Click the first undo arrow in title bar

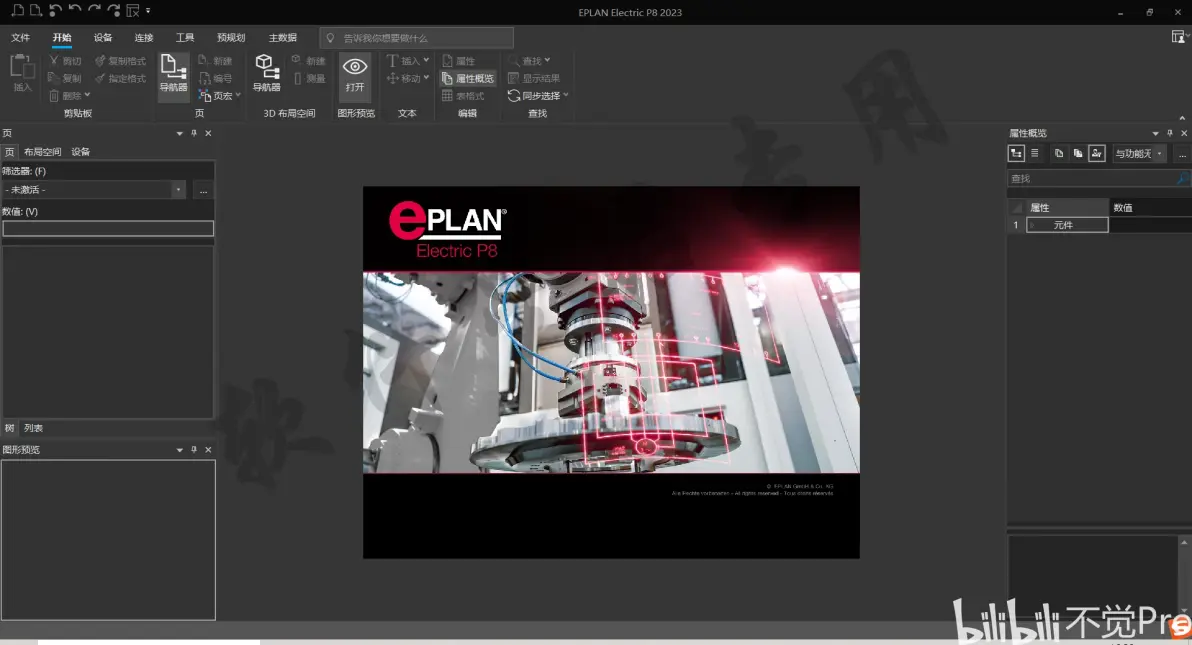55,11
